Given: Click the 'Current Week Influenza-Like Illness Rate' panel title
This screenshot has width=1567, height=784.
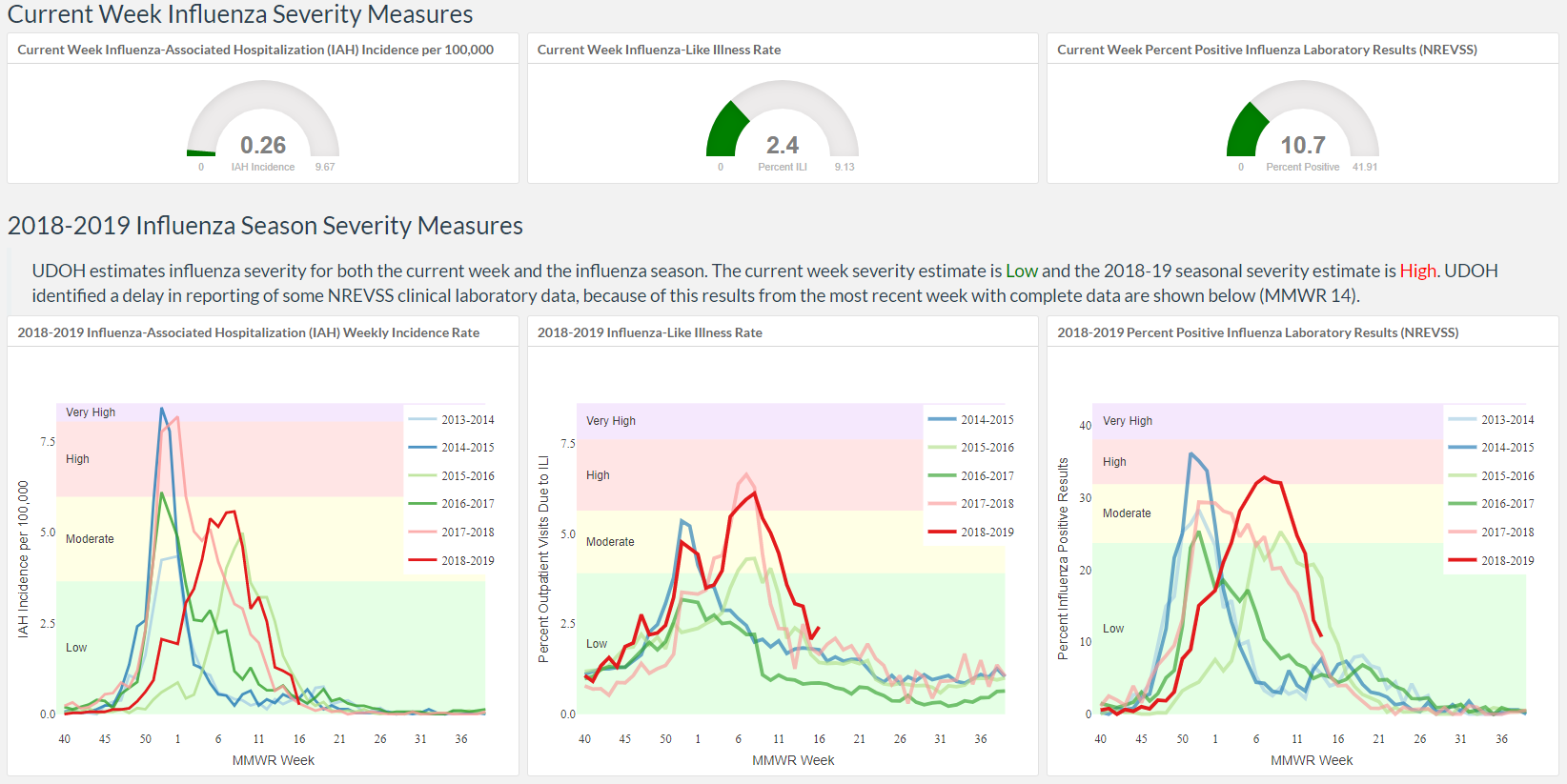Looking at the screenshot, I should 659,50.
